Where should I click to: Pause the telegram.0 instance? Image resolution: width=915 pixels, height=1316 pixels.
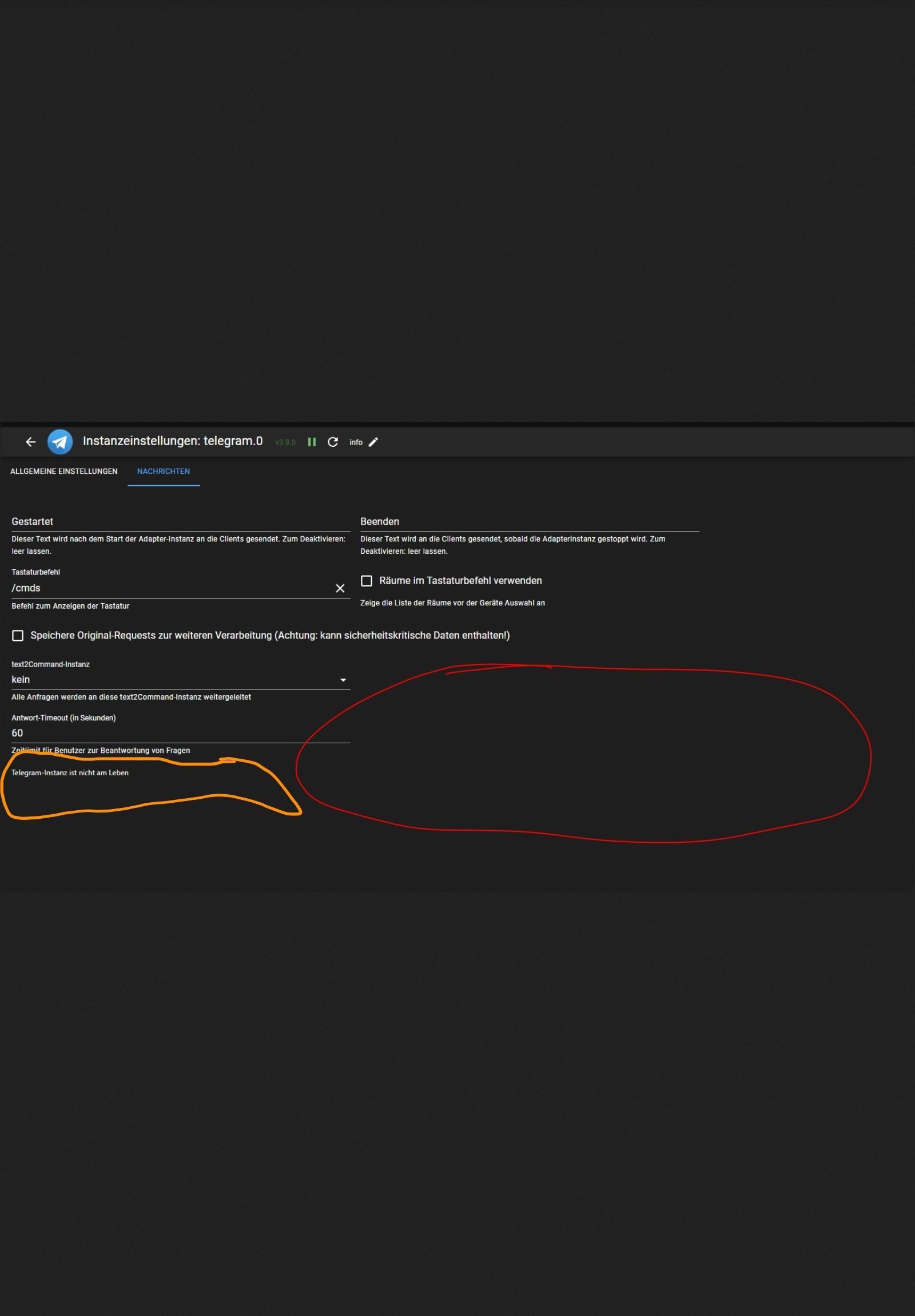312,442
